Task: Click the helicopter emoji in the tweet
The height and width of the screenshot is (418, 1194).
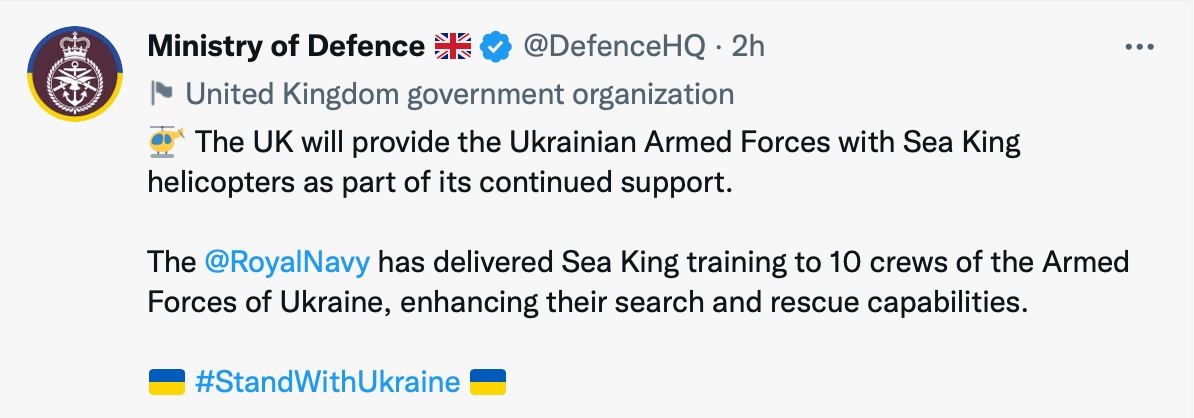Action: [165, 143]
